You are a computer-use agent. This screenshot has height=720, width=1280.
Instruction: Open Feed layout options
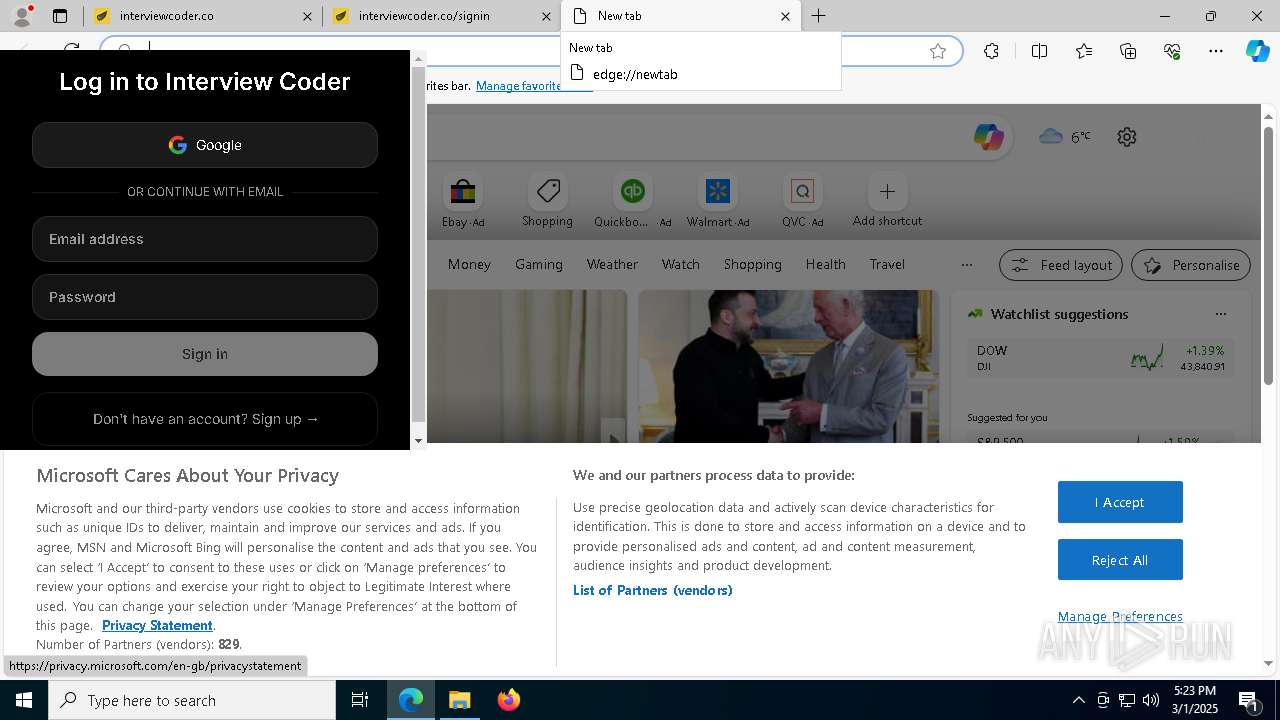coord(1062,265)
